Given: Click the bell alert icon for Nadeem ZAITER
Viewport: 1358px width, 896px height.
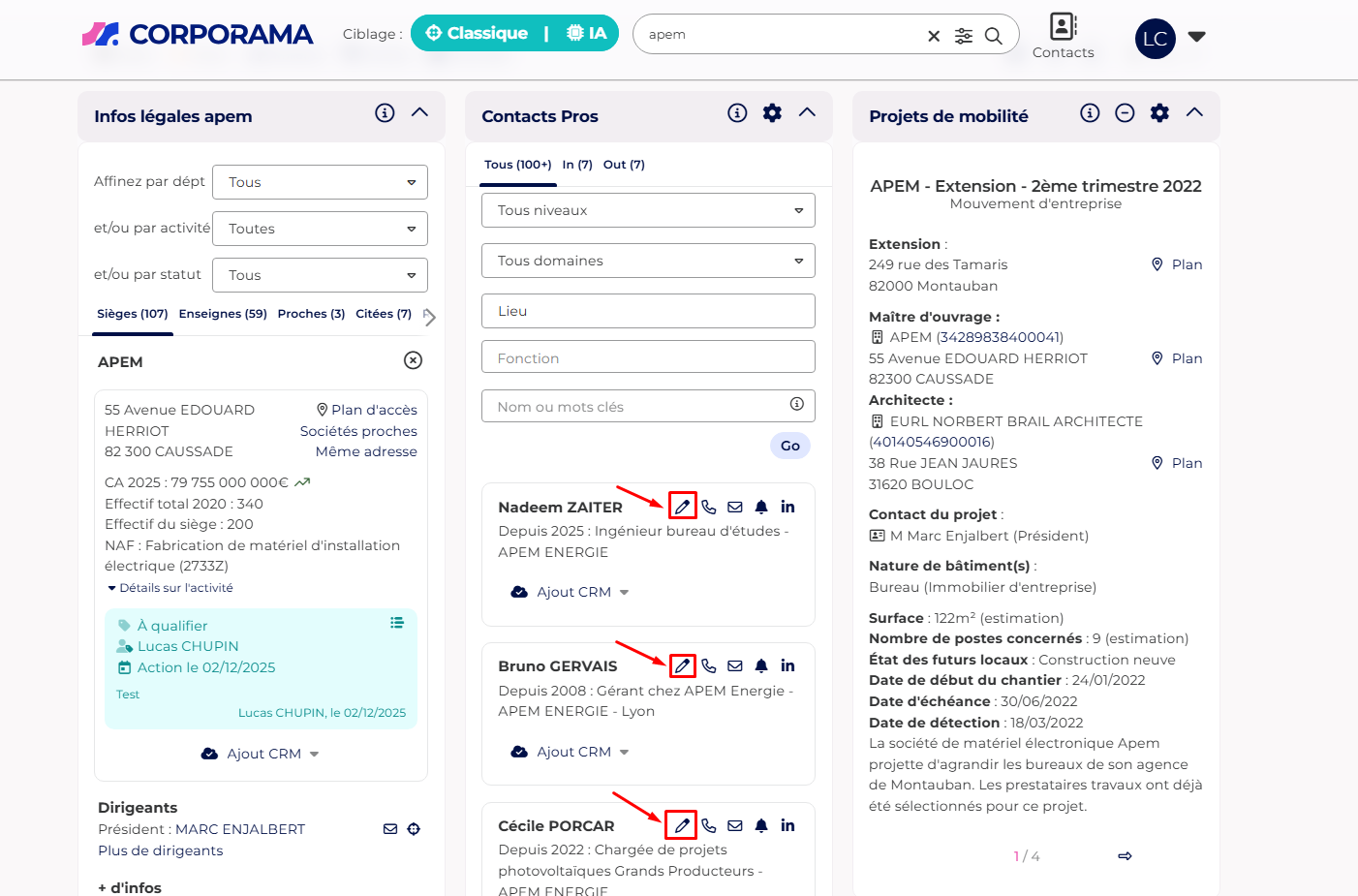Looking at the screenshot, I should (761, 507).
